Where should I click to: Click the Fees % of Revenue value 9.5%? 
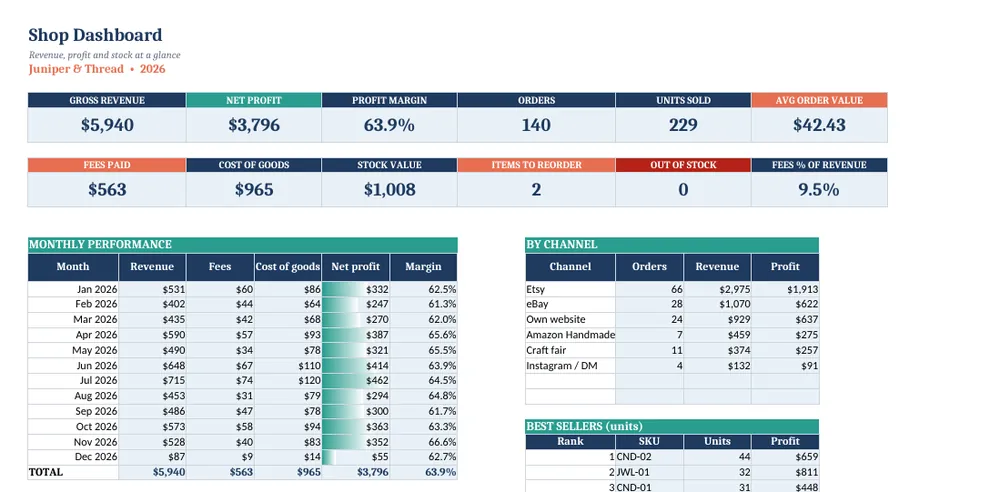(x=820, y=190)
